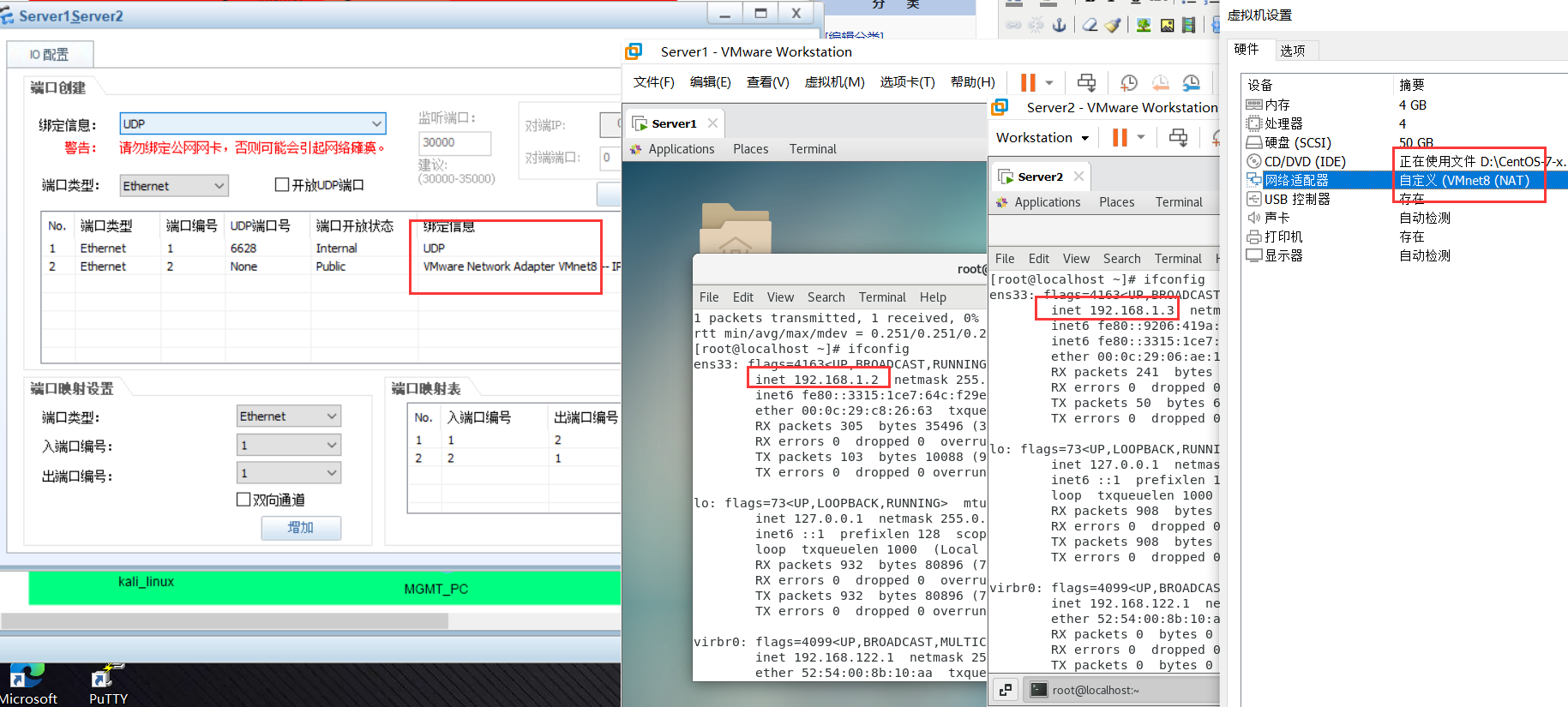Select the 显示器 device row
Viewport: 1568px width, 707px height.
point(1406,255)
